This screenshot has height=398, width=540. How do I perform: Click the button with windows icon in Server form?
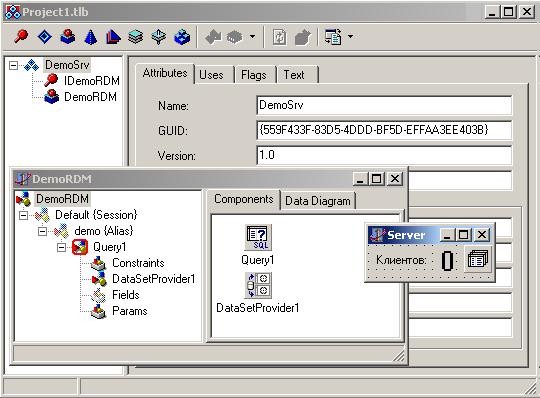point(478,259)
